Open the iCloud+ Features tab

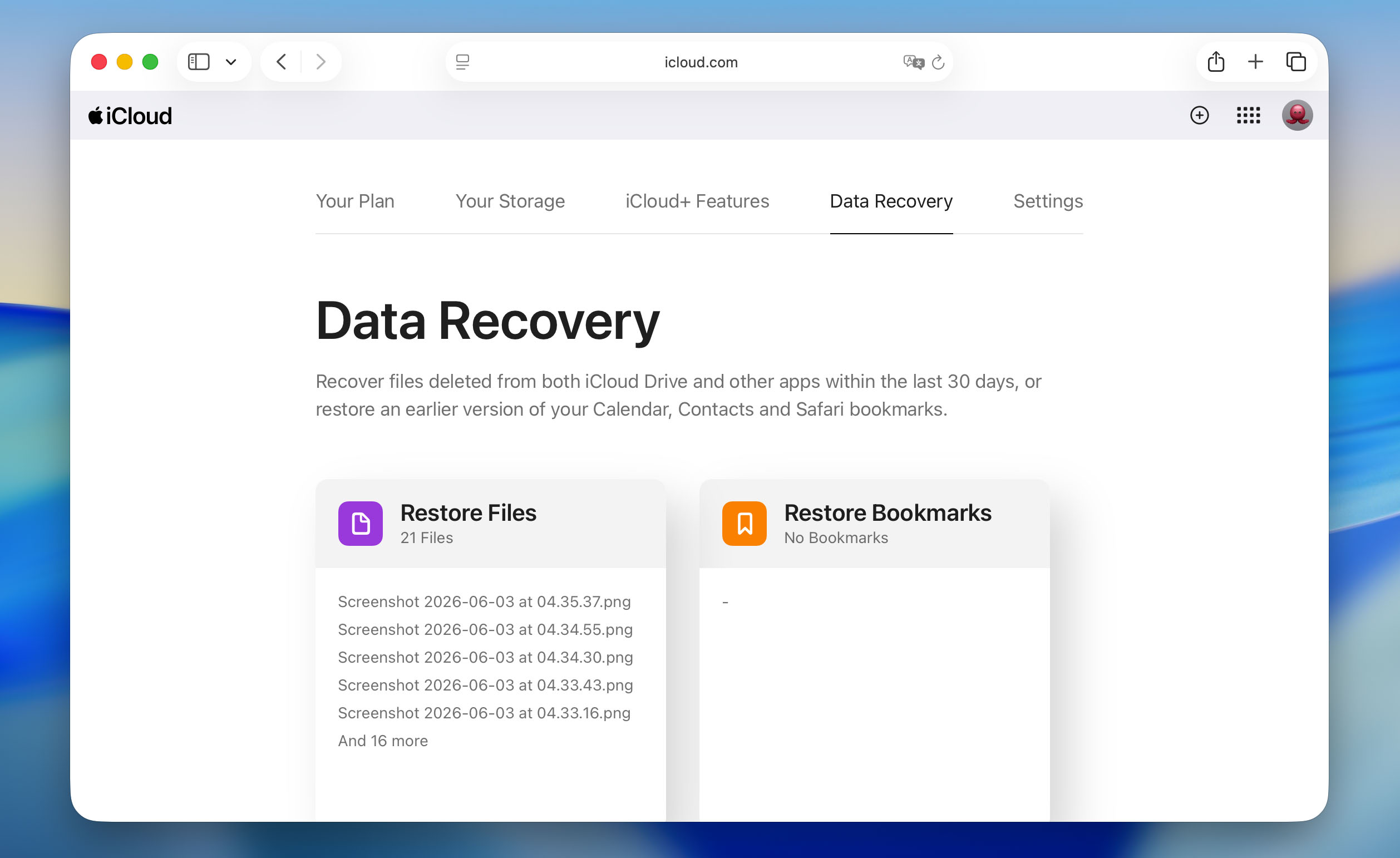click(x=697, y=201)
